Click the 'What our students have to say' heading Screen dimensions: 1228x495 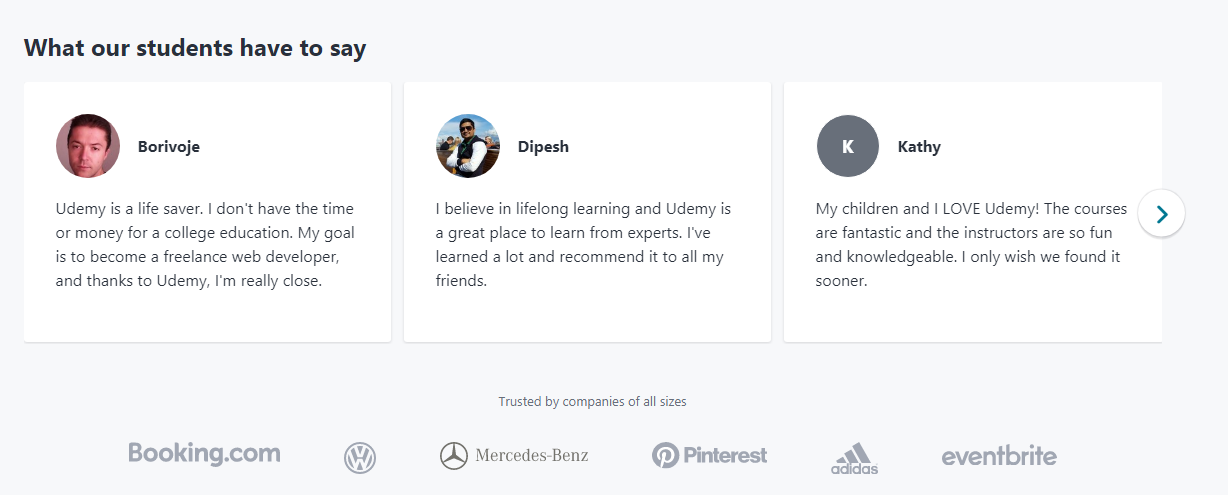click(195, 47)
